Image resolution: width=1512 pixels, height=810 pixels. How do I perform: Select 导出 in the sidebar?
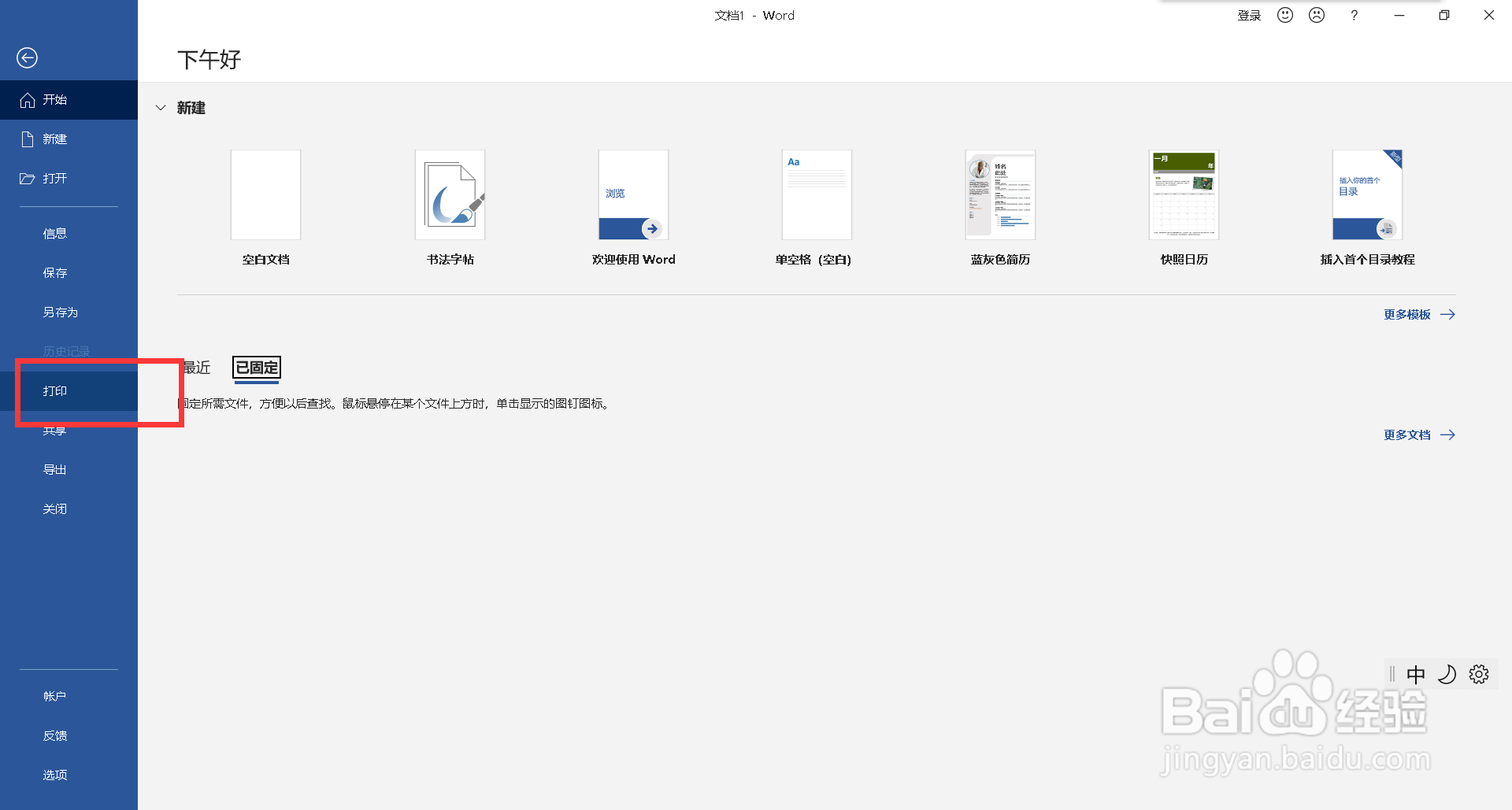tap(69, 470)
